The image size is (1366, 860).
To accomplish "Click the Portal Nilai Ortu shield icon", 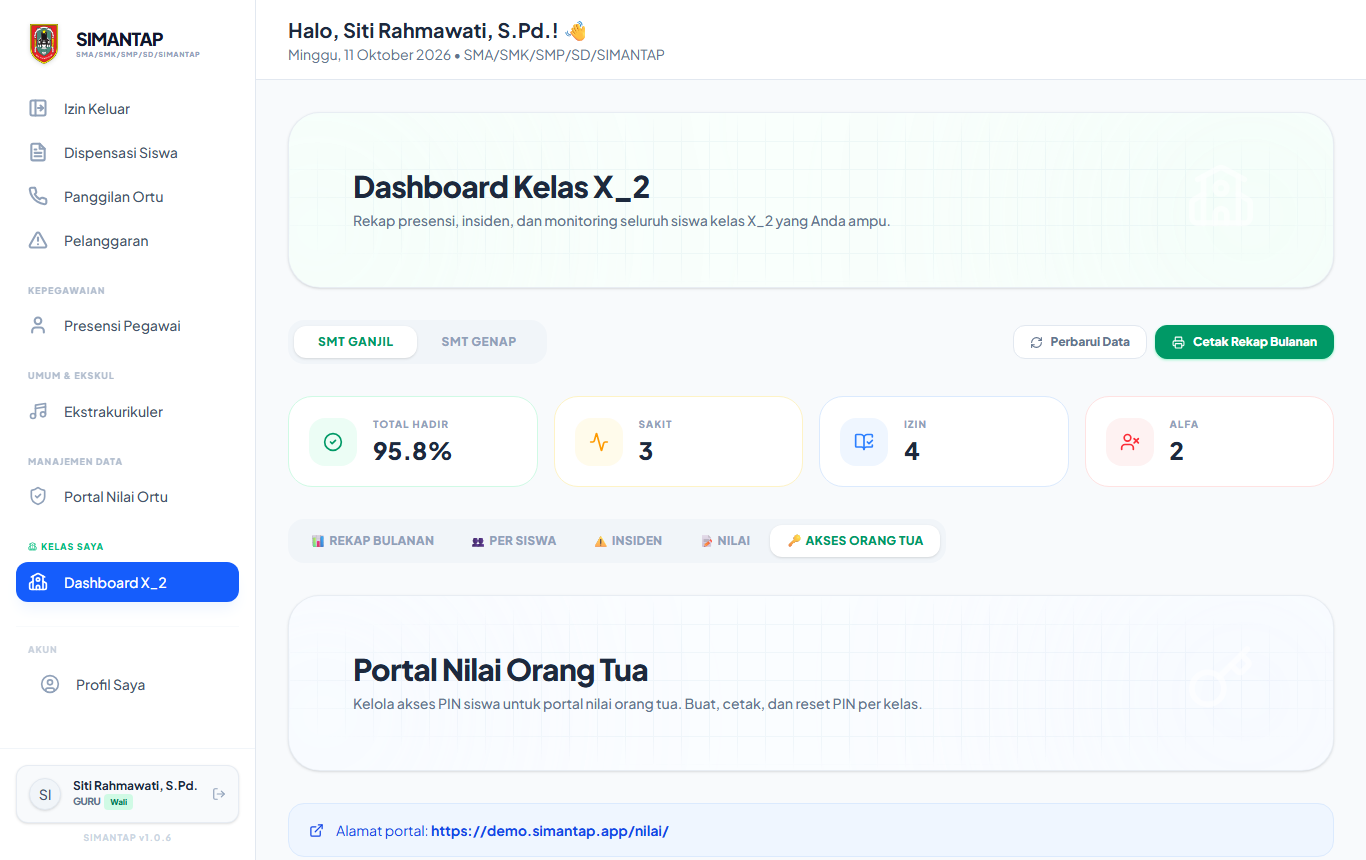I will (x=38, y=496).
